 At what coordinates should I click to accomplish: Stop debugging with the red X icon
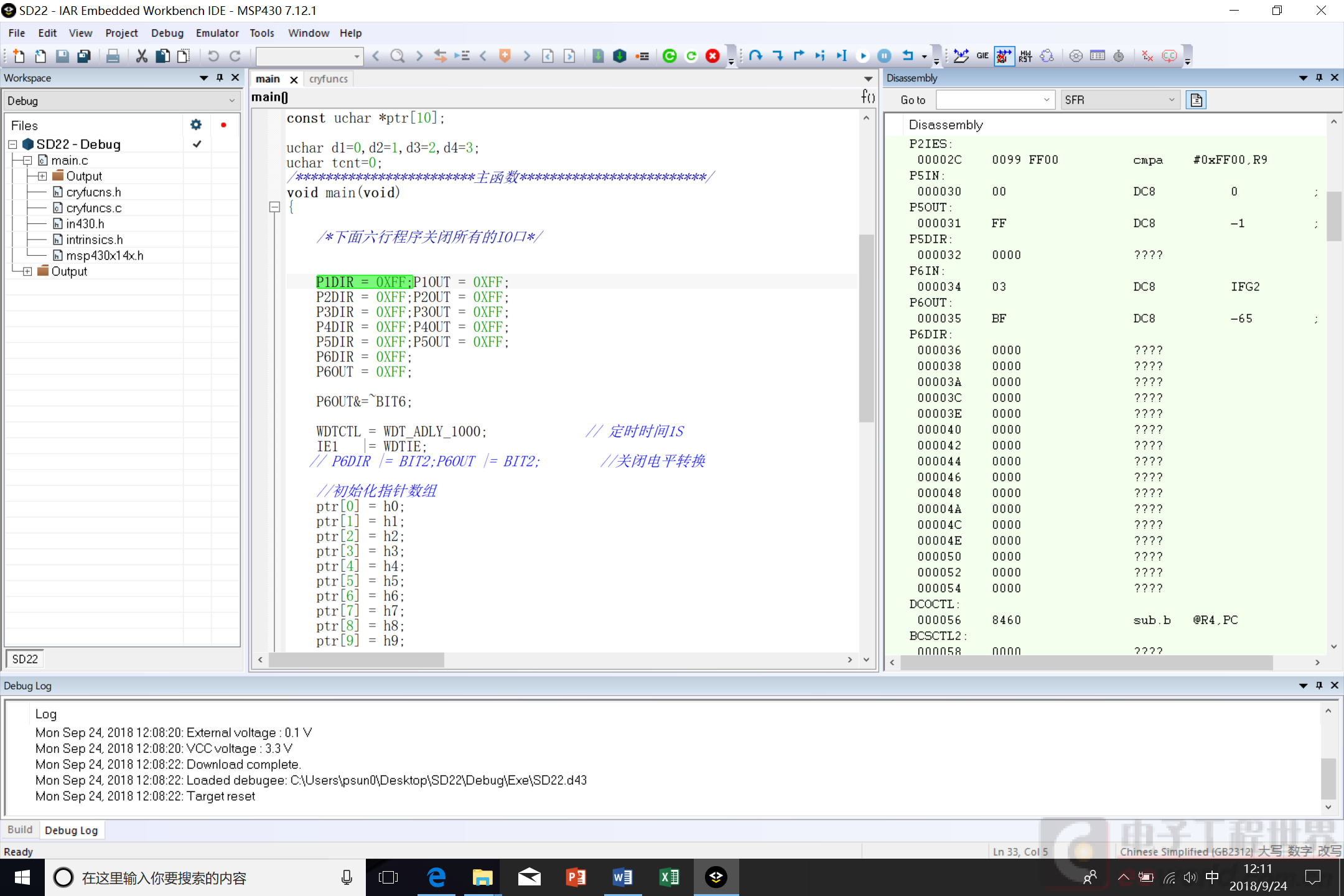click(x=713, y=56)
